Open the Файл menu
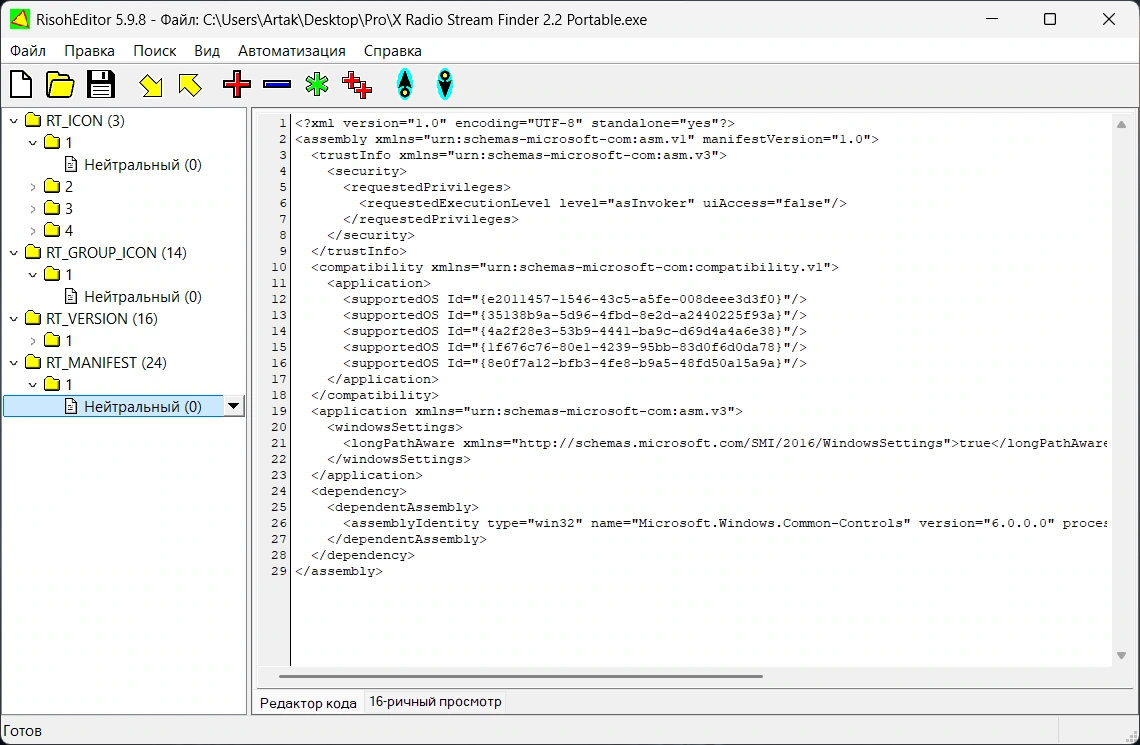1140x745 pixels. pos(28,51)
